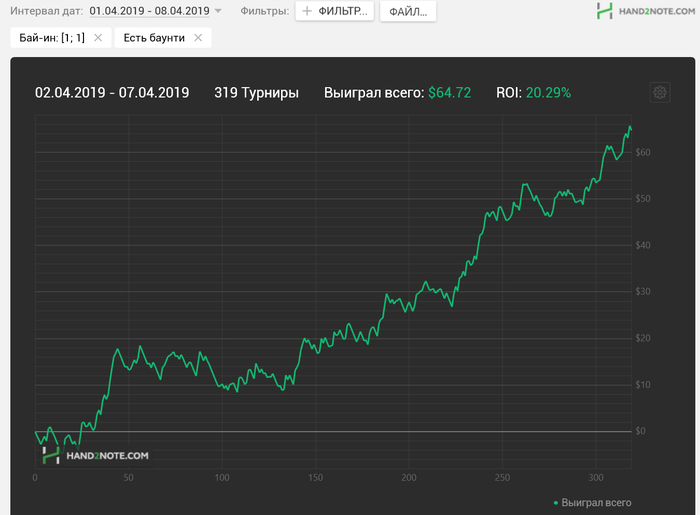Click the 02.04.2019 - 07.04.2019 chart date range
The image size is (700, 515).
click(x=112, y=92)
